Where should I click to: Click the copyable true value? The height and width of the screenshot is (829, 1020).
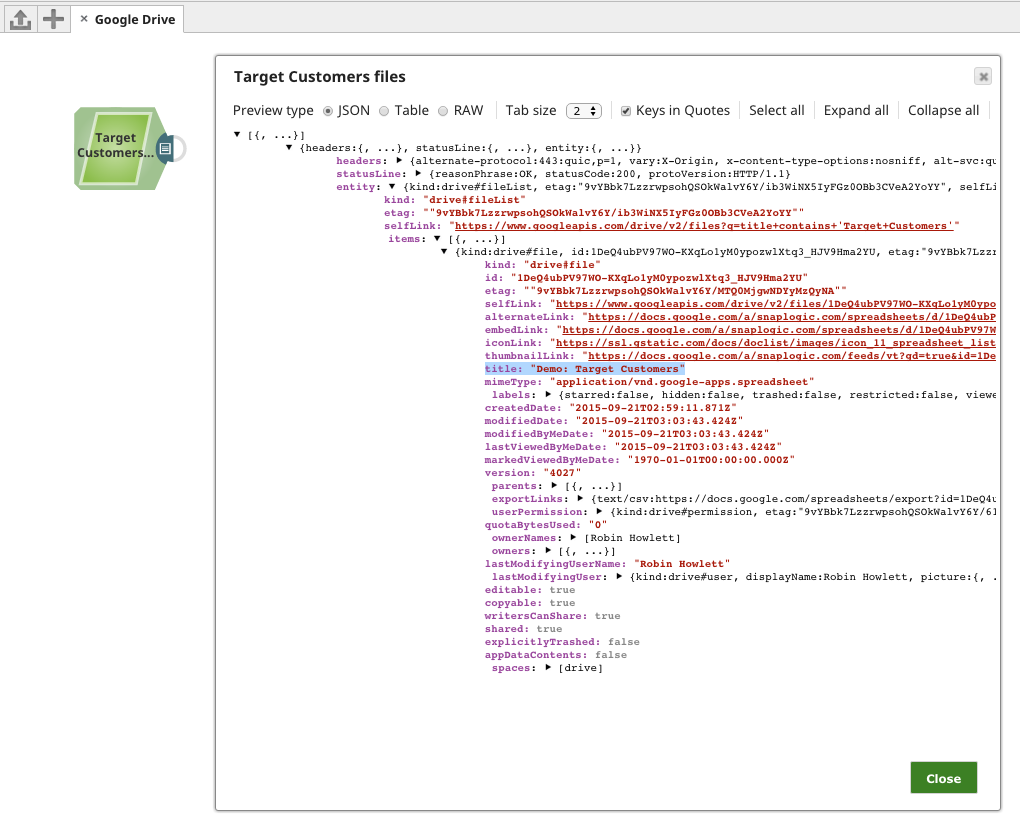[x=562, y=603]
